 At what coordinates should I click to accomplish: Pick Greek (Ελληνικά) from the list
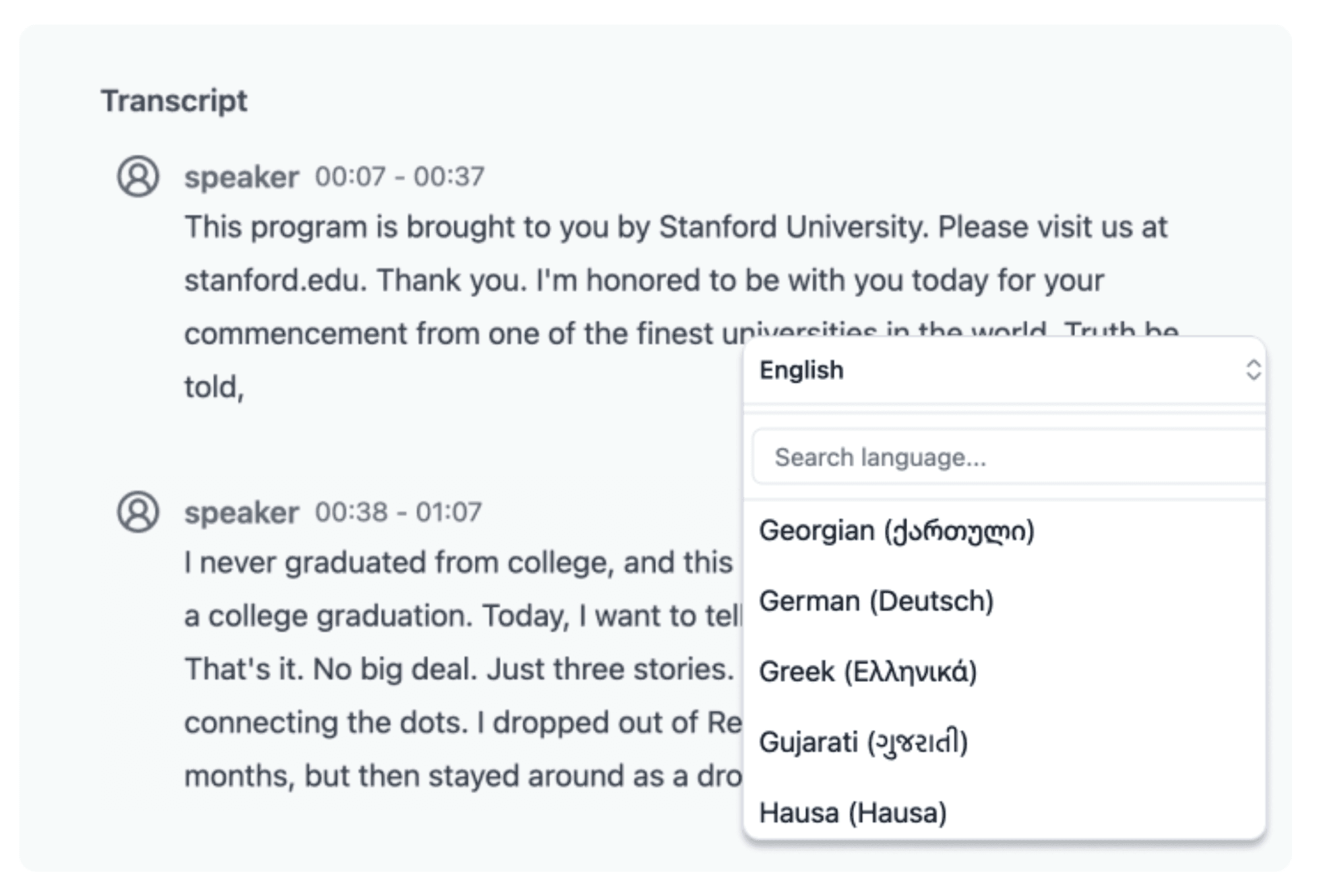point(868,672)
